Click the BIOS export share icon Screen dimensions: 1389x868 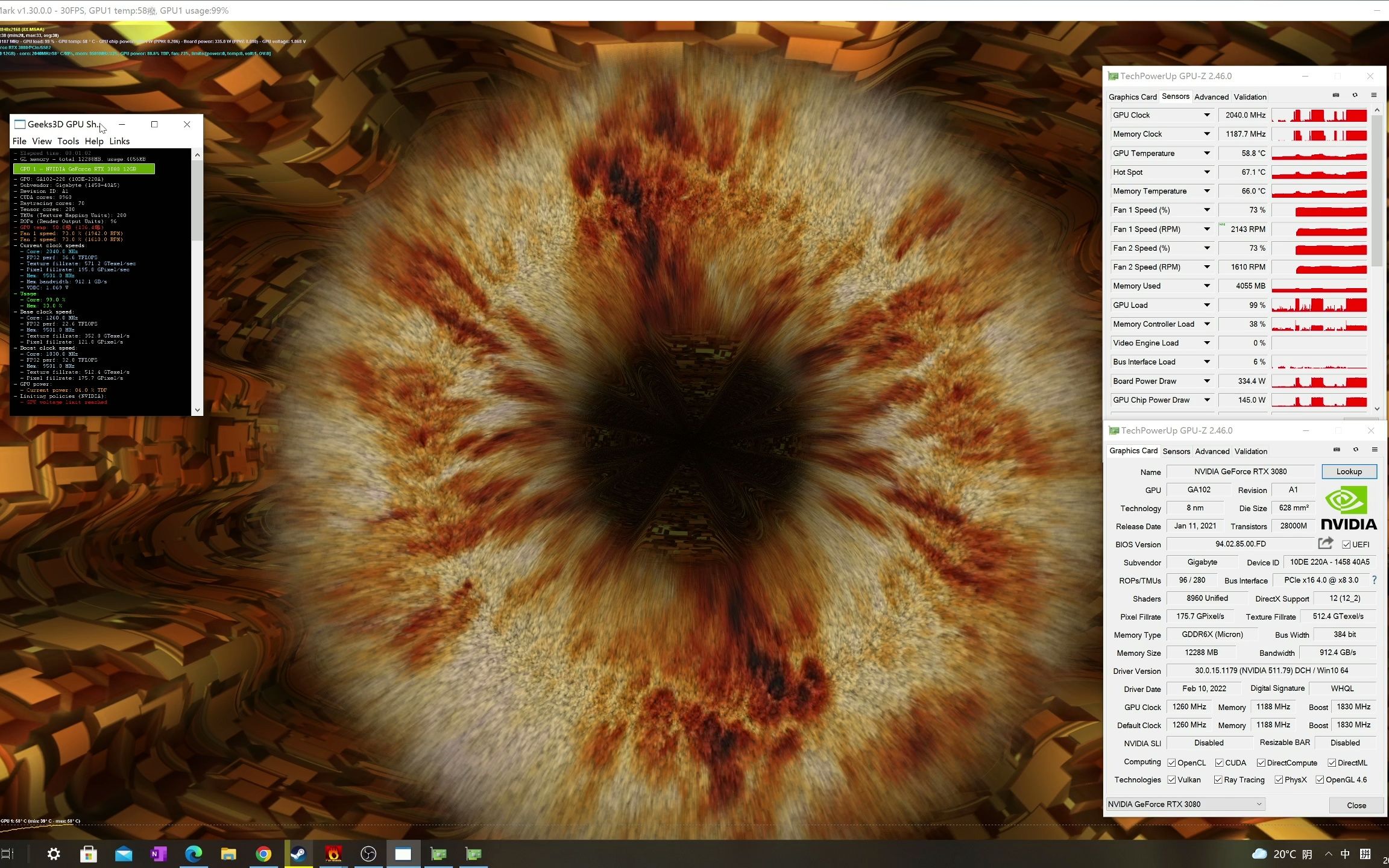click(1325, 544)
